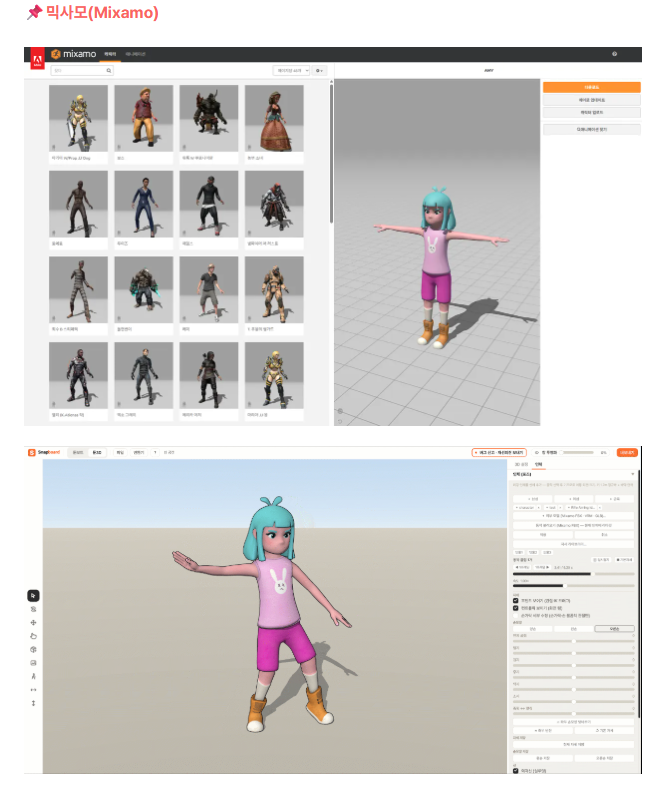Viewport: 657px width, 785px height.
Task: Choose the middle of three hand option buttons
Action: tap(574, 629)
